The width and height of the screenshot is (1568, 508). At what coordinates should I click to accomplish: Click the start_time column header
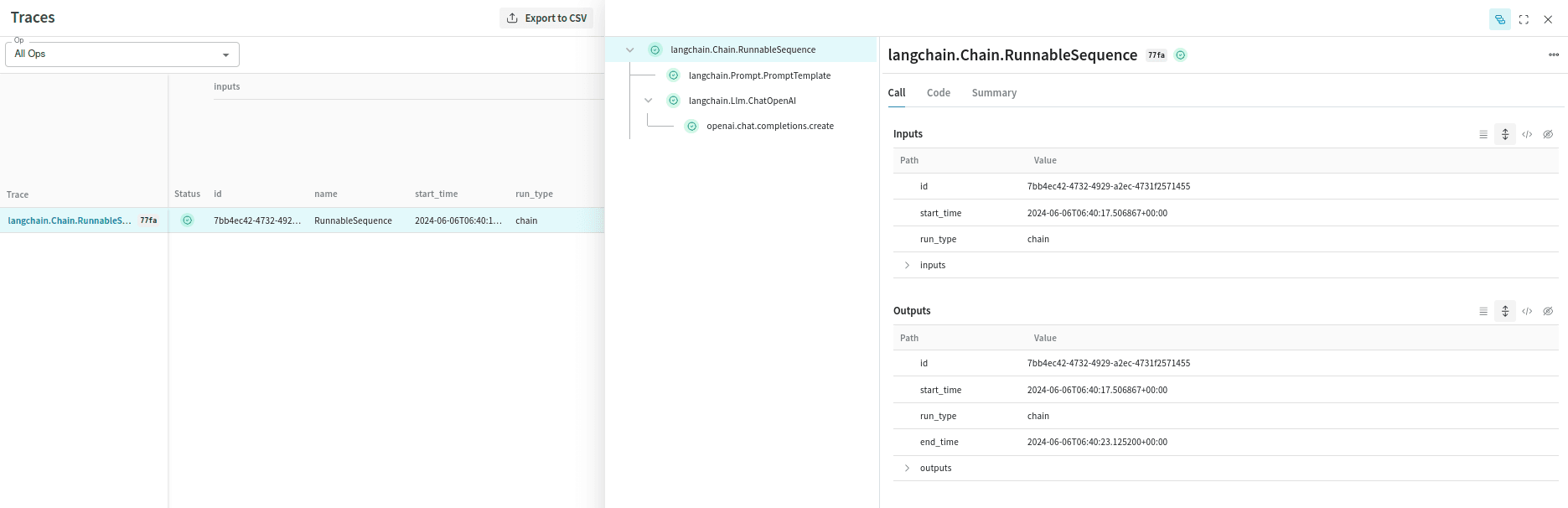click(x=437, y=194)
